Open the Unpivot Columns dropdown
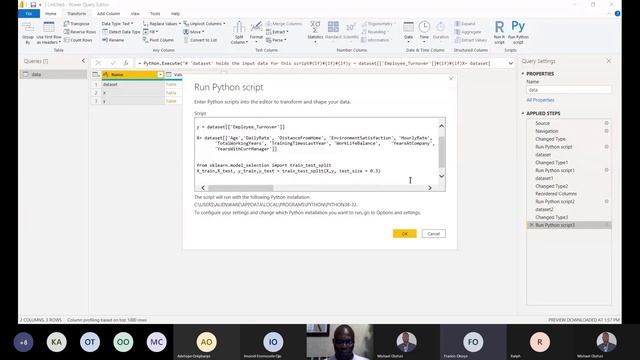 pyautogui.click(x=204, y=24)
